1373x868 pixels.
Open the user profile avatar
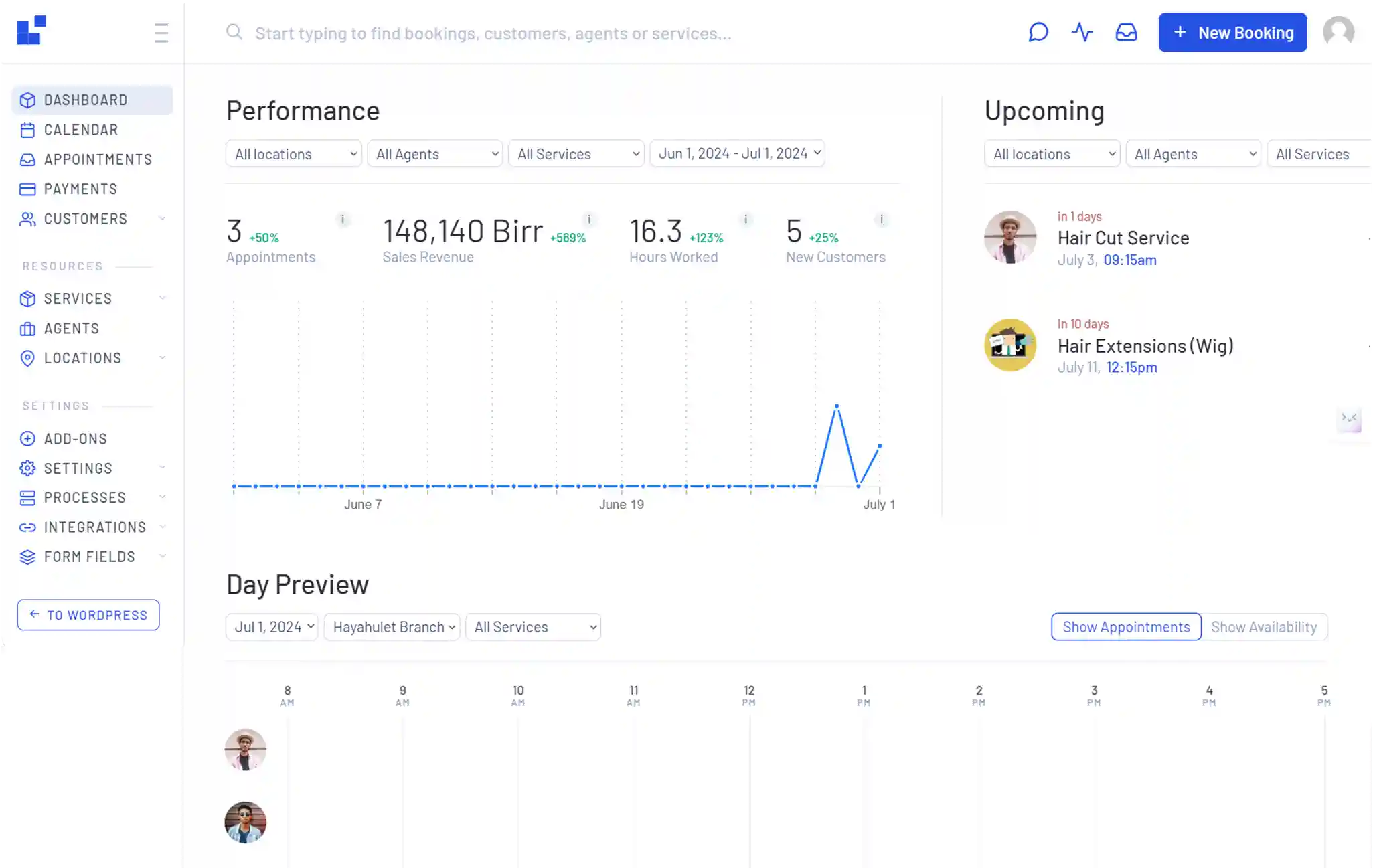(1338, 31)
